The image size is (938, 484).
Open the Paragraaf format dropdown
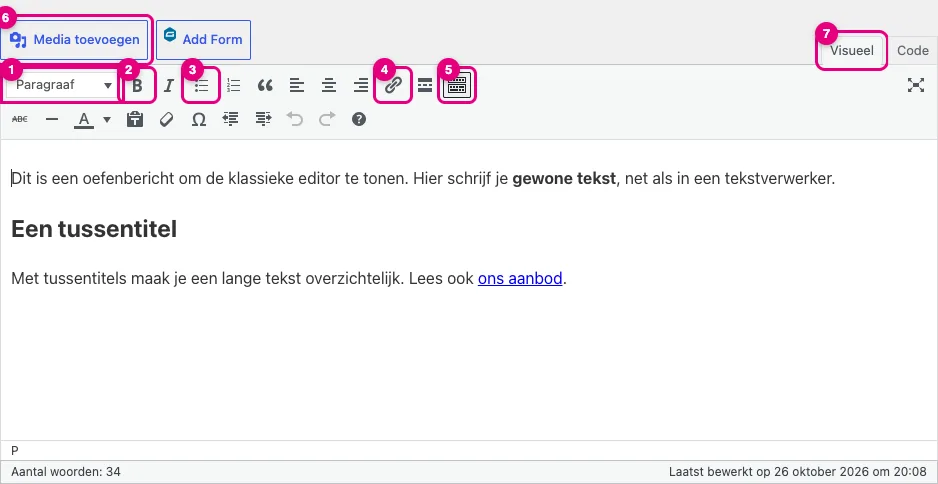63,85
